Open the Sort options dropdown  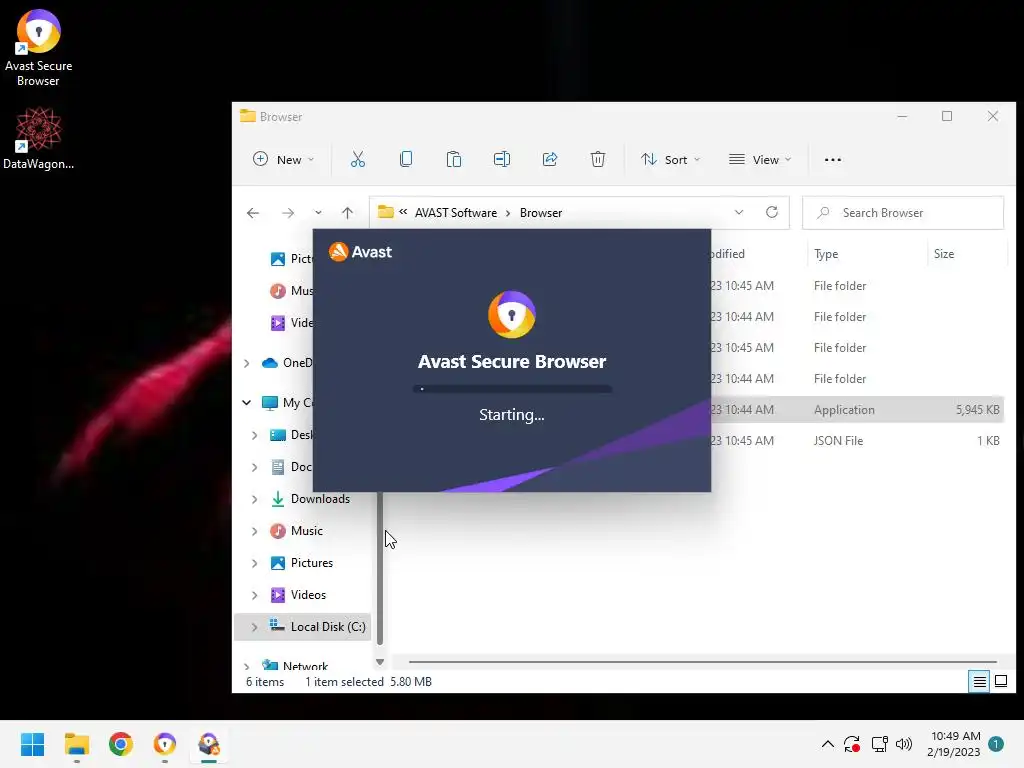click(x=670, y=159)
